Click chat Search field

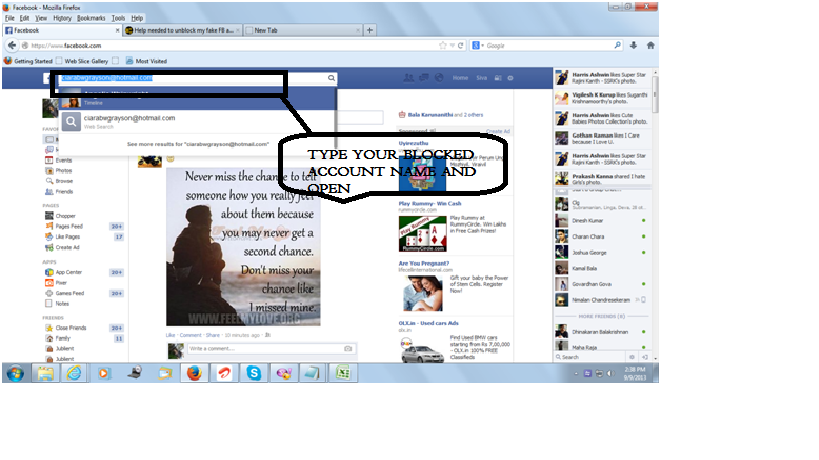pyautogui.click(x=590, y=357)
